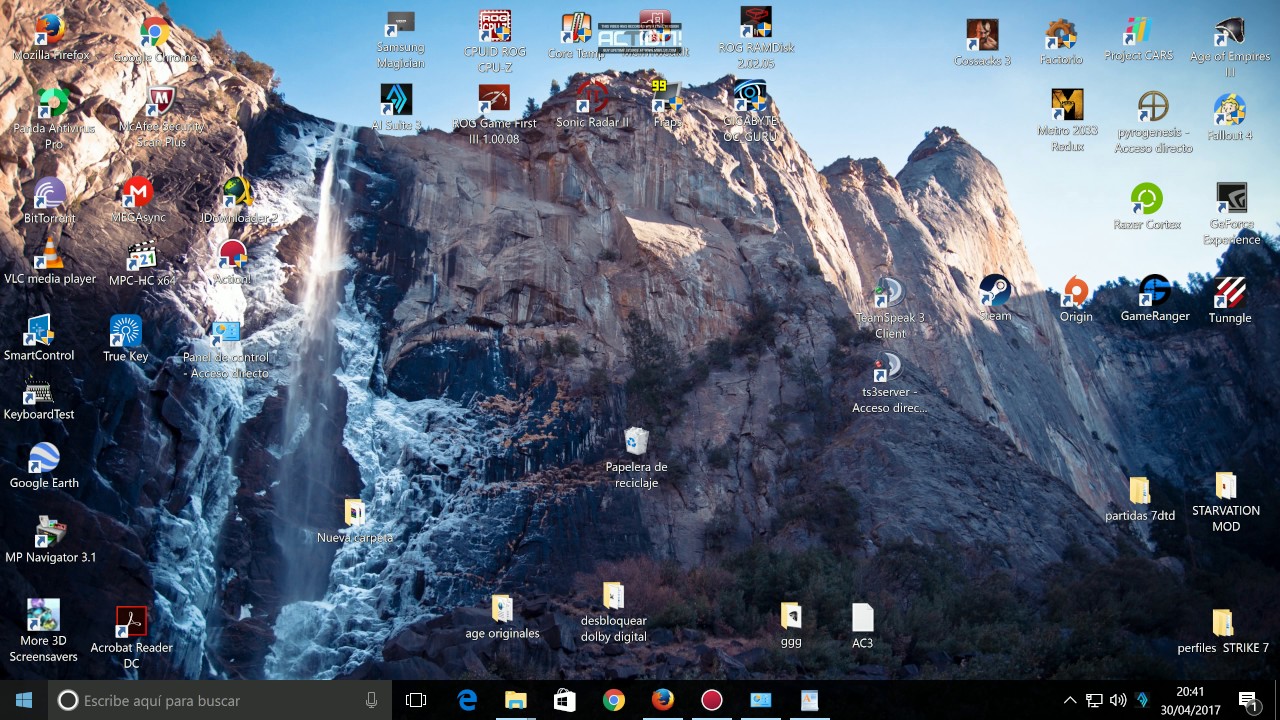The height and width of the screenshot is (720, 1280).
Task: Select perfiles STRIKE 7 folder
Action: click(1223, 631)
